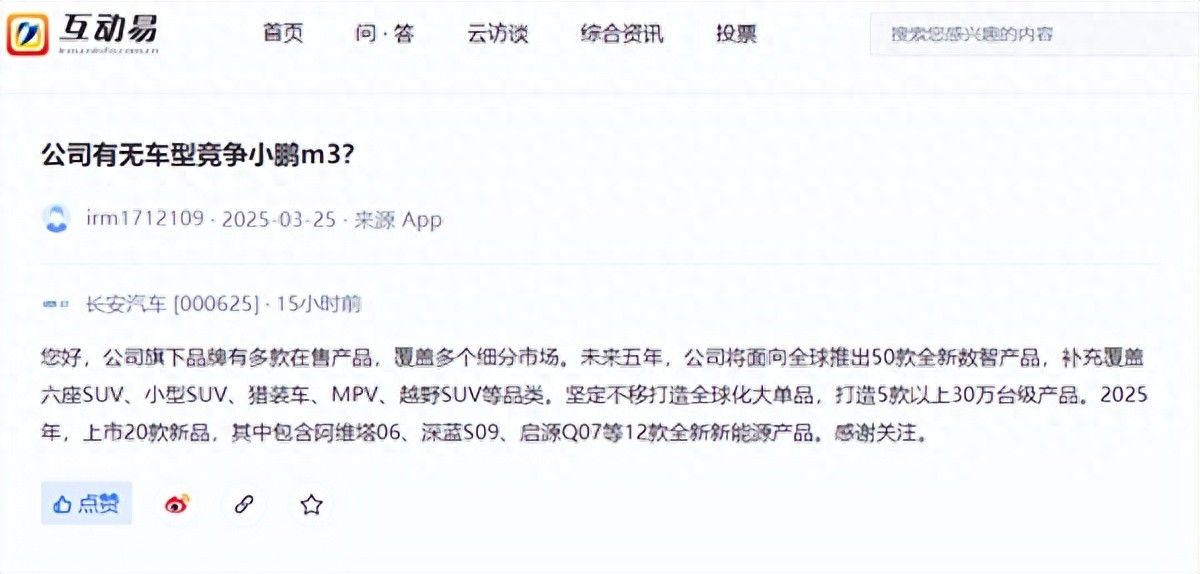Open user irm1712109's profile
1200x574 pixels.
click(146, 219)
